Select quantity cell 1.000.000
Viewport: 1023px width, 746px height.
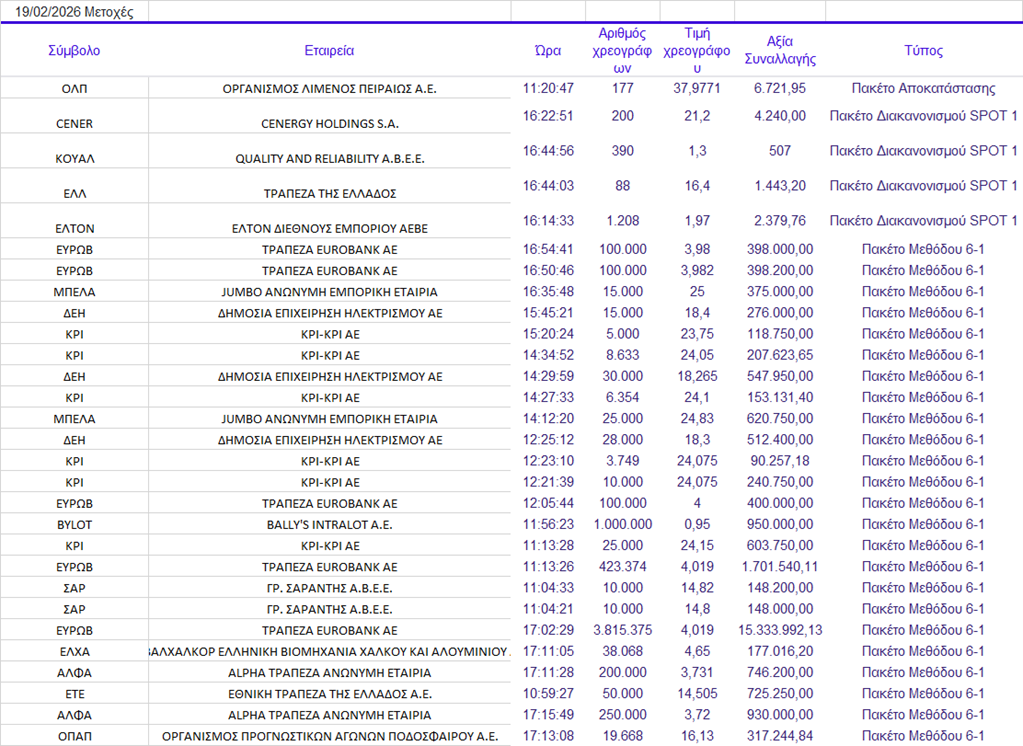pos(622,524)
